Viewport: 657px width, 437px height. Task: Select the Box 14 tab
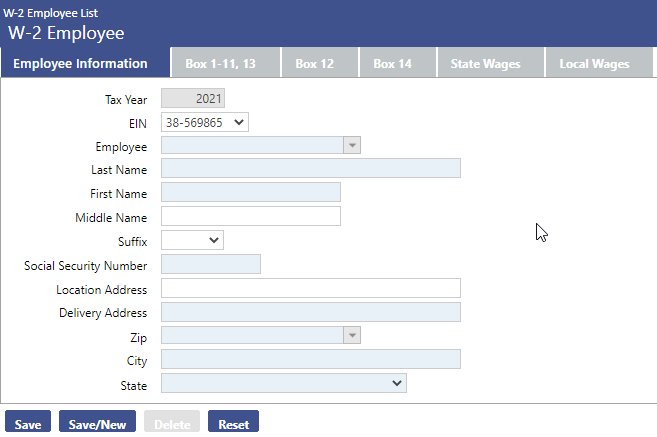pos(392,64)
